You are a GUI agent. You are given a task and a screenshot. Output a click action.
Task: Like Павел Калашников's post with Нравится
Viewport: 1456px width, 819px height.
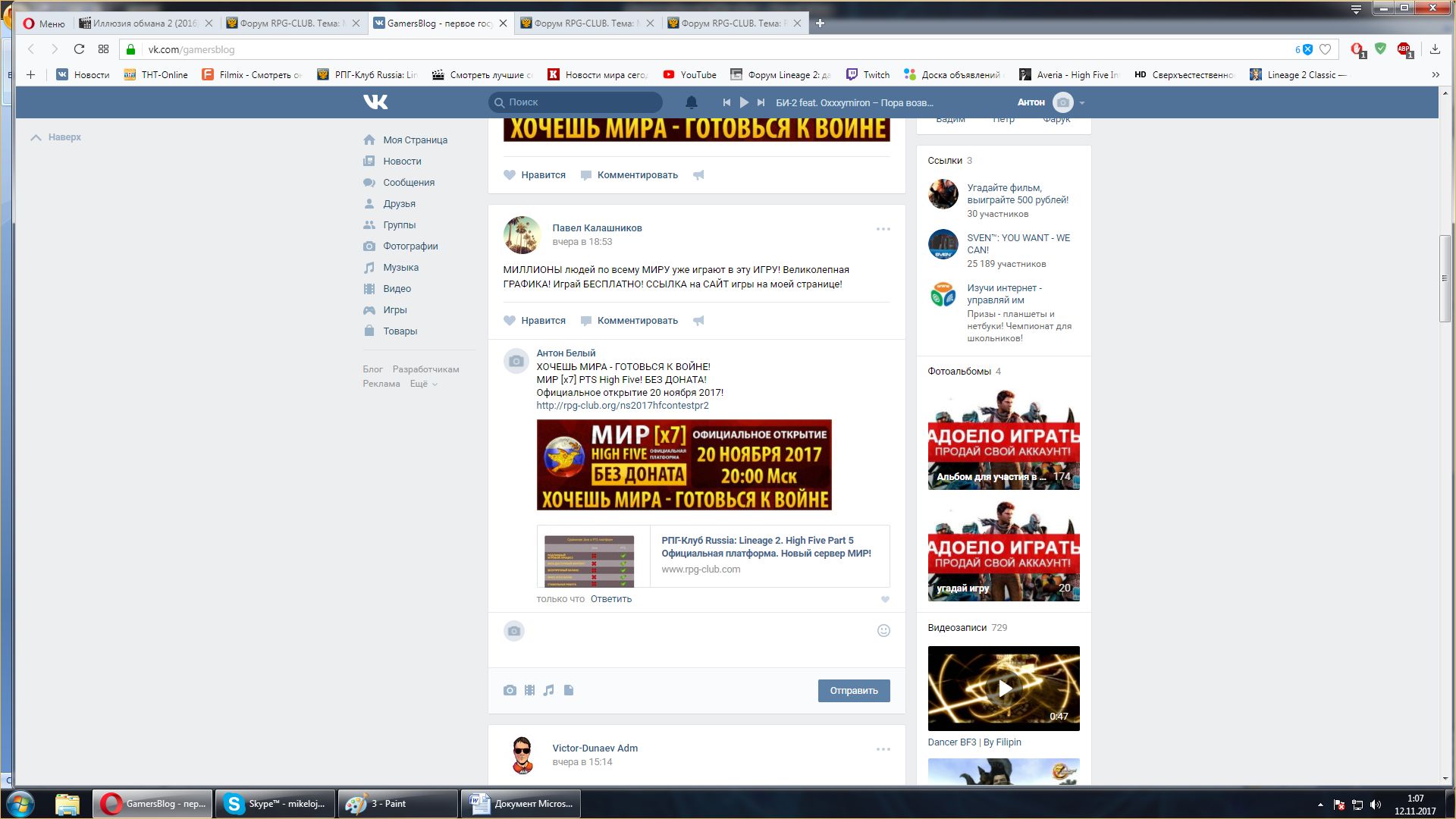pos(535,321)
